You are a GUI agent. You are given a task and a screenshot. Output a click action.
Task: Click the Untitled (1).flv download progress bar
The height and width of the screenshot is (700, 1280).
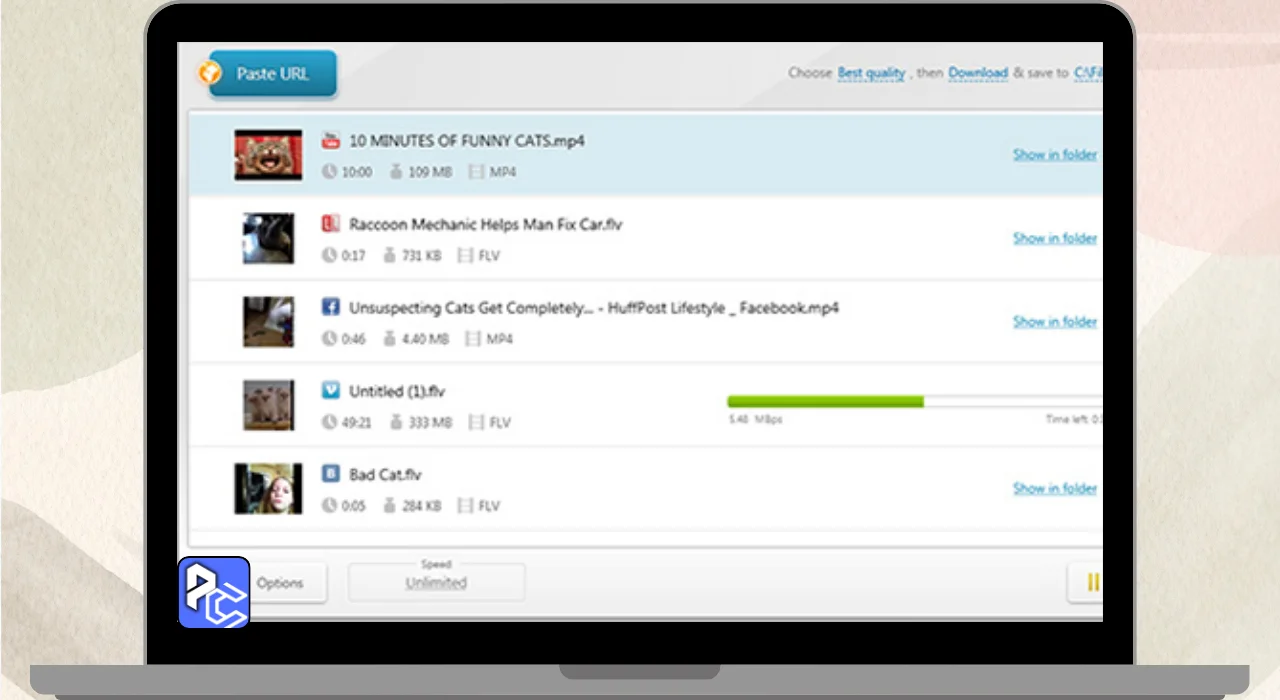coord(915,401)
